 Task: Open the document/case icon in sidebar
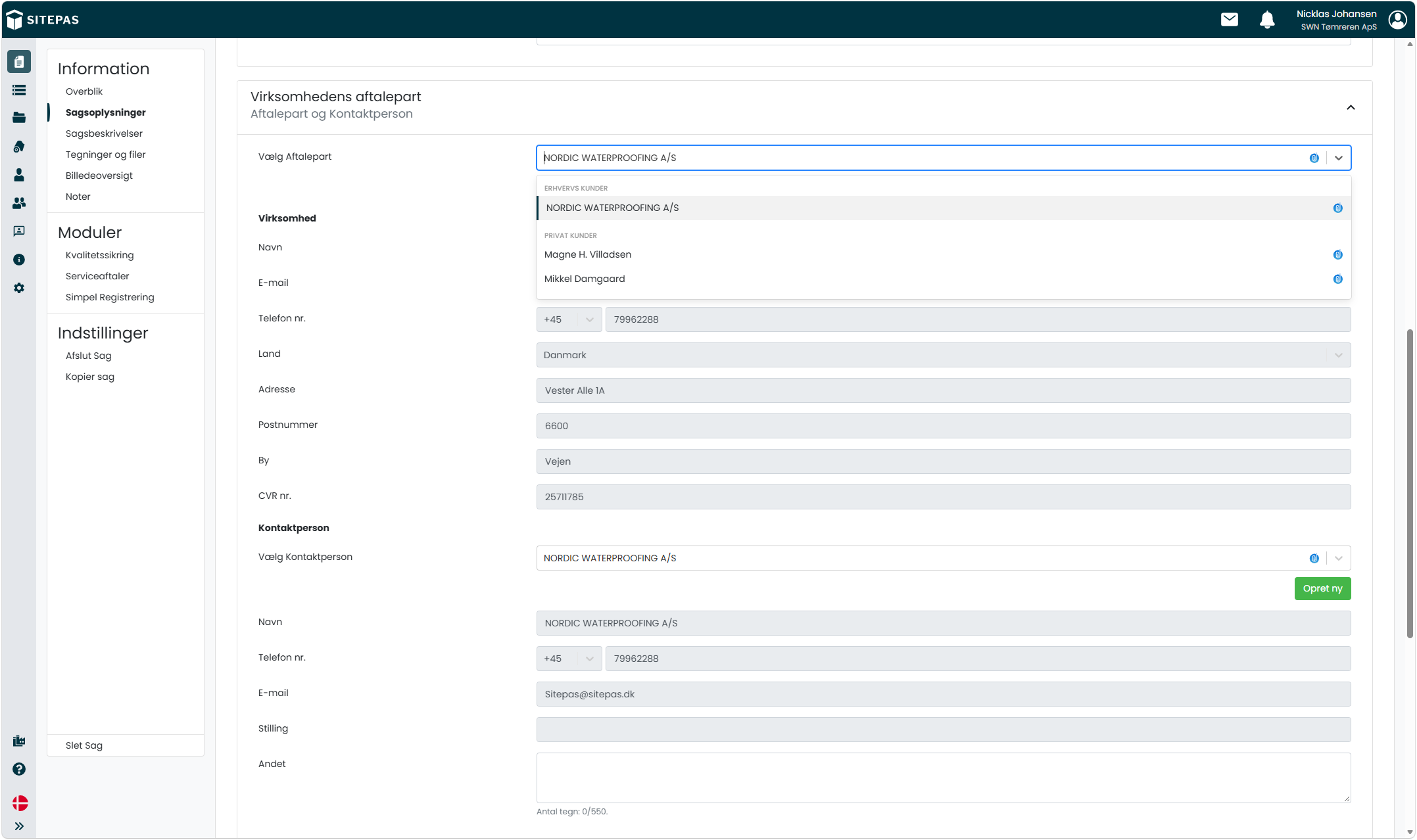click(19, 62)
